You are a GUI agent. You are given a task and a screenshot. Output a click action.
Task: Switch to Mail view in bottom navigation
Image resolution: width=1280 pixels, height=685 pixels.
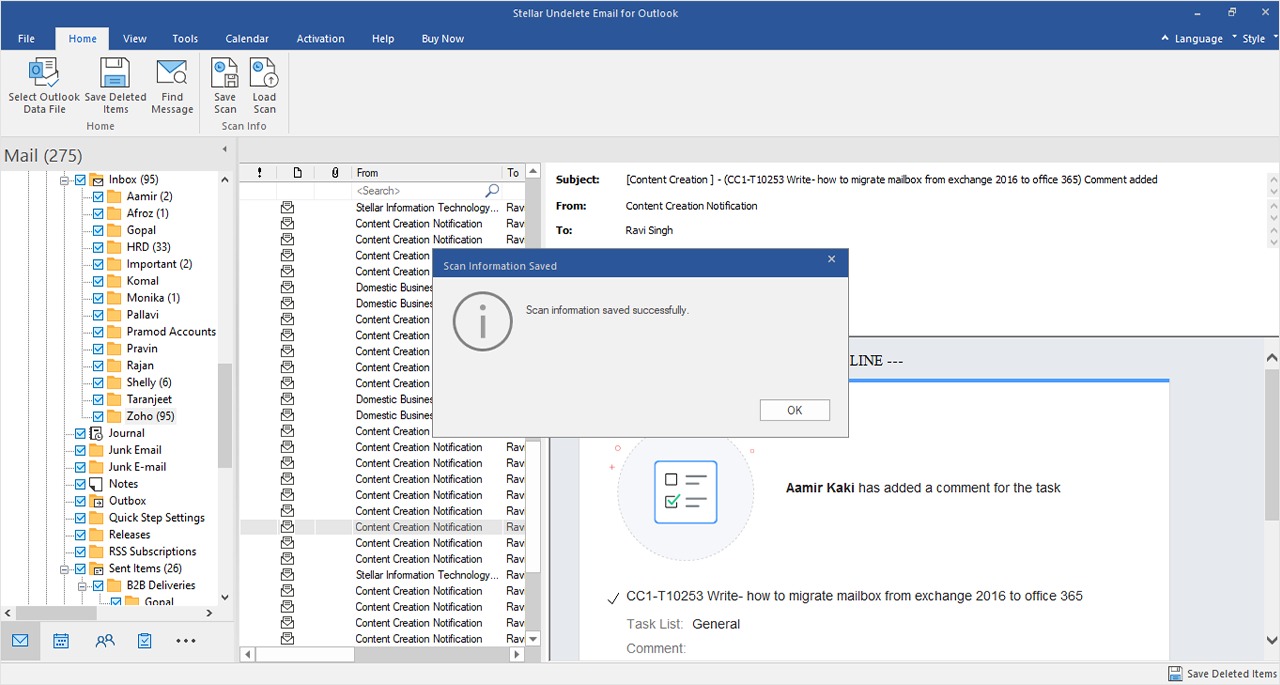(20, 641)
